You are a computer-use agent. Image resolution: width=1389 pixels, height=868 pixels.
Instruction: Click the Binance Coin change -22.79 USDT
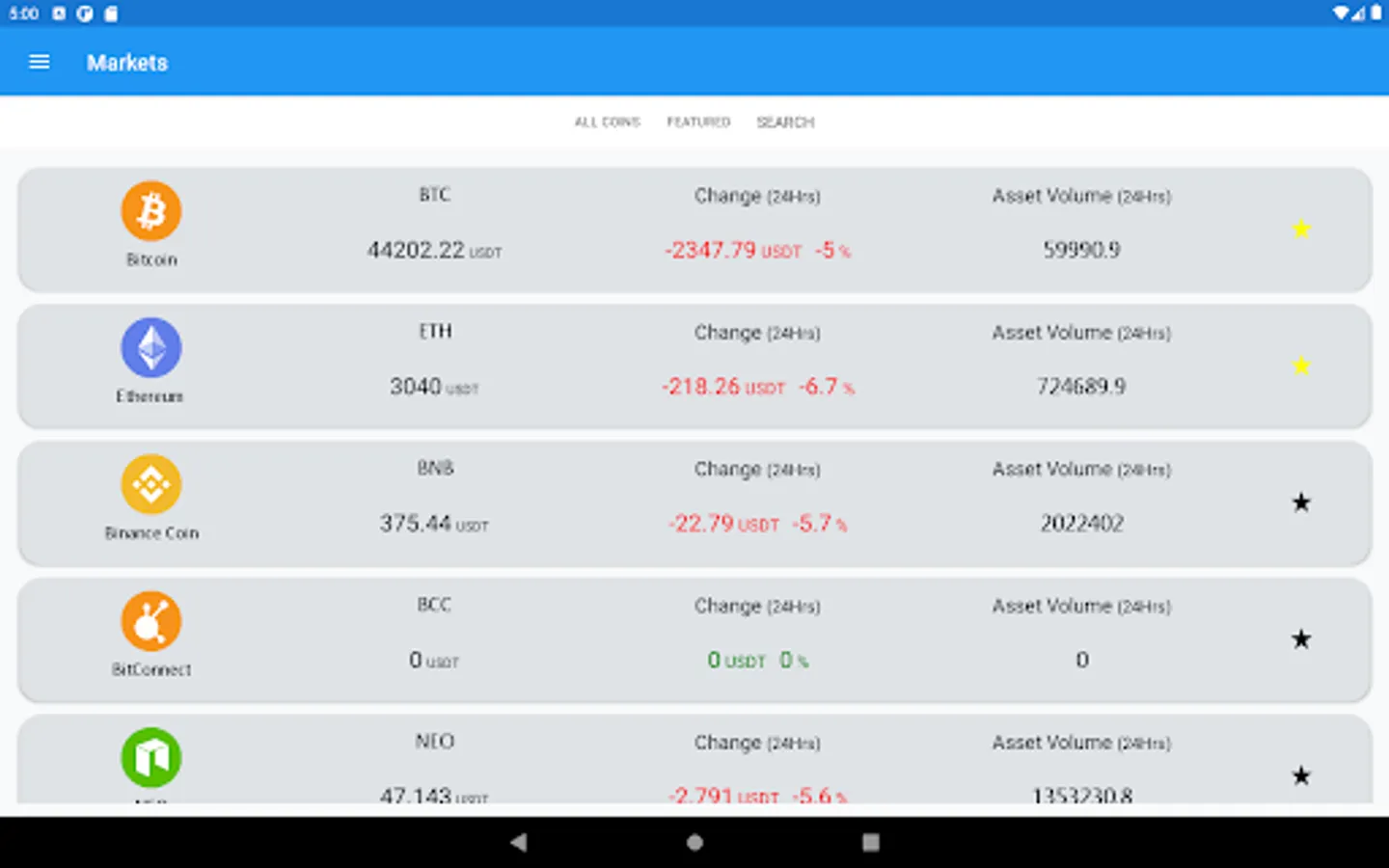(x=723, y=524)
